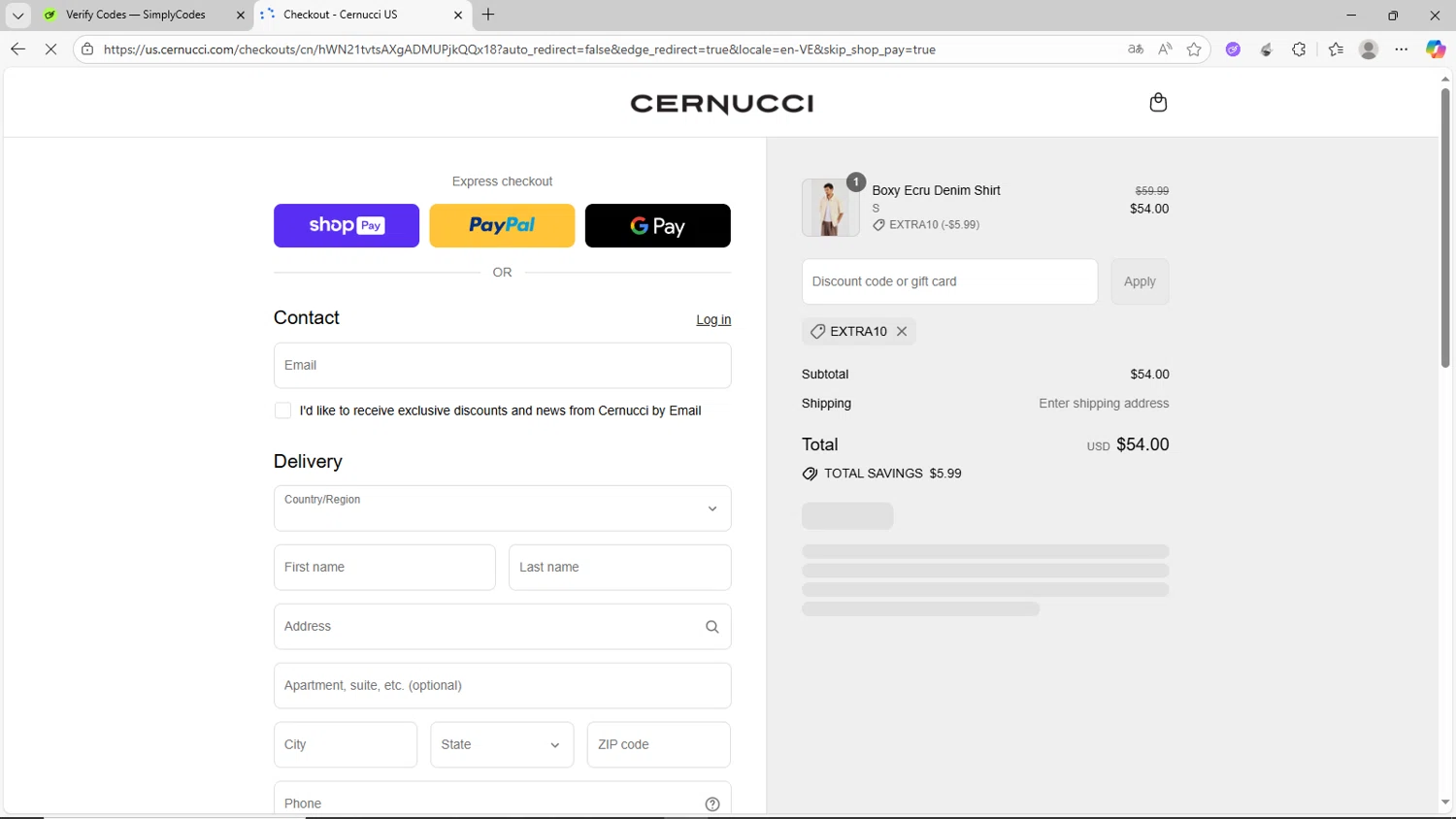Focus the ZIP code field

659,744
